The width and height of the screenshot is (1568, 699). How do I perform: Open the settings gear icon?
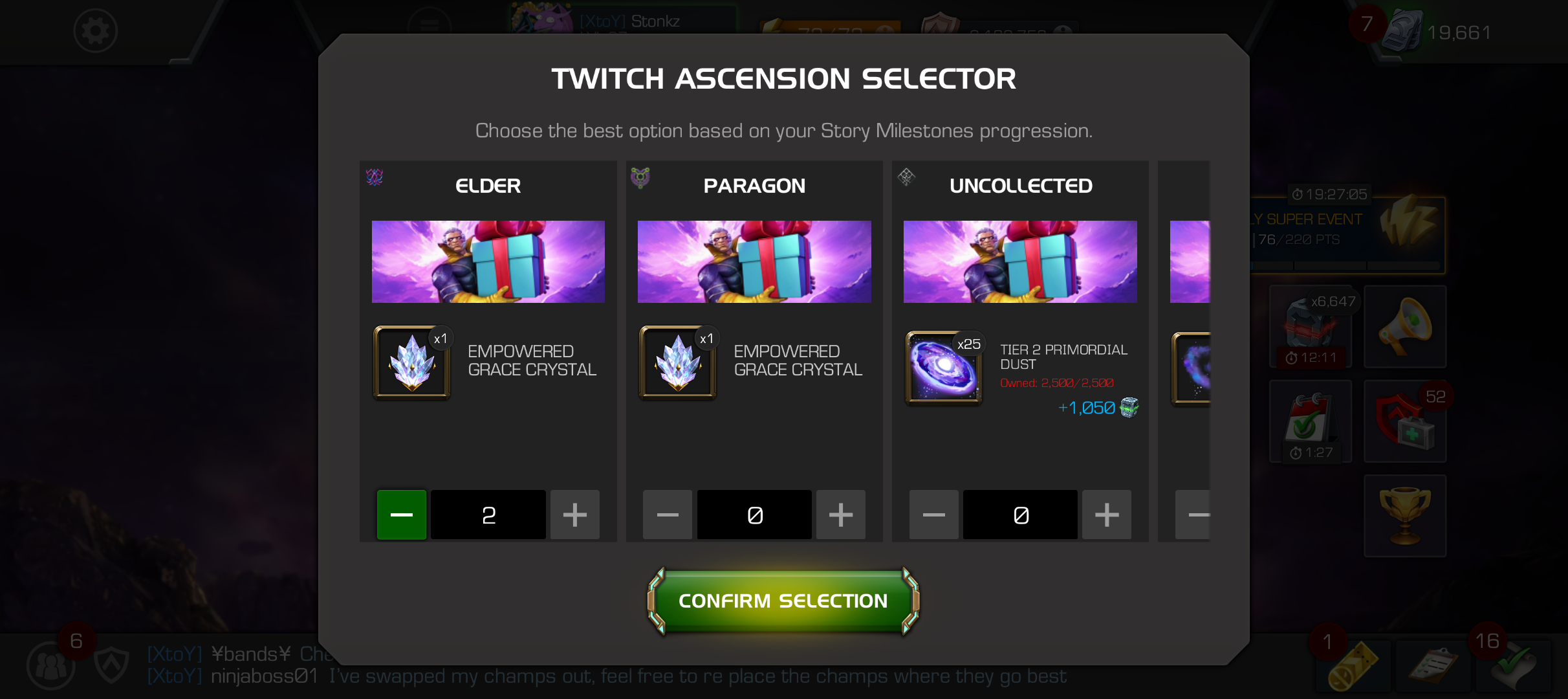(x=95, y=30)
